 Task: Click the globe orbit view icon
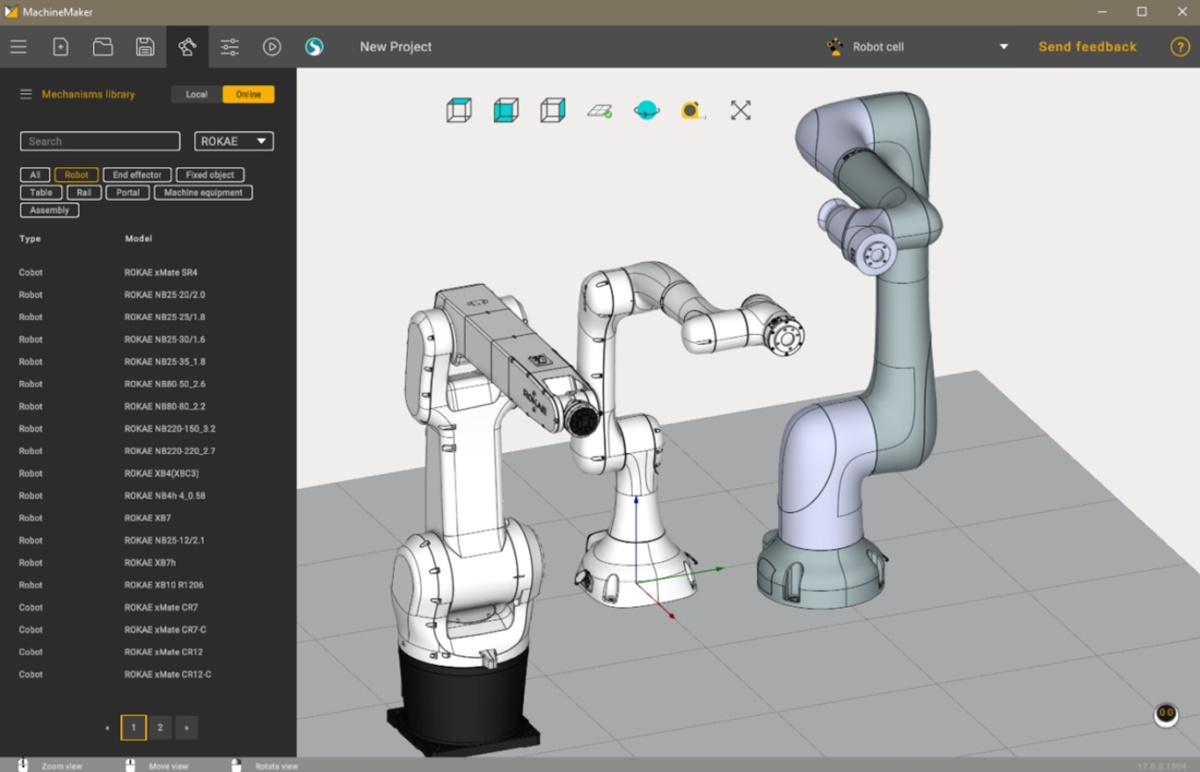(645, 110)
